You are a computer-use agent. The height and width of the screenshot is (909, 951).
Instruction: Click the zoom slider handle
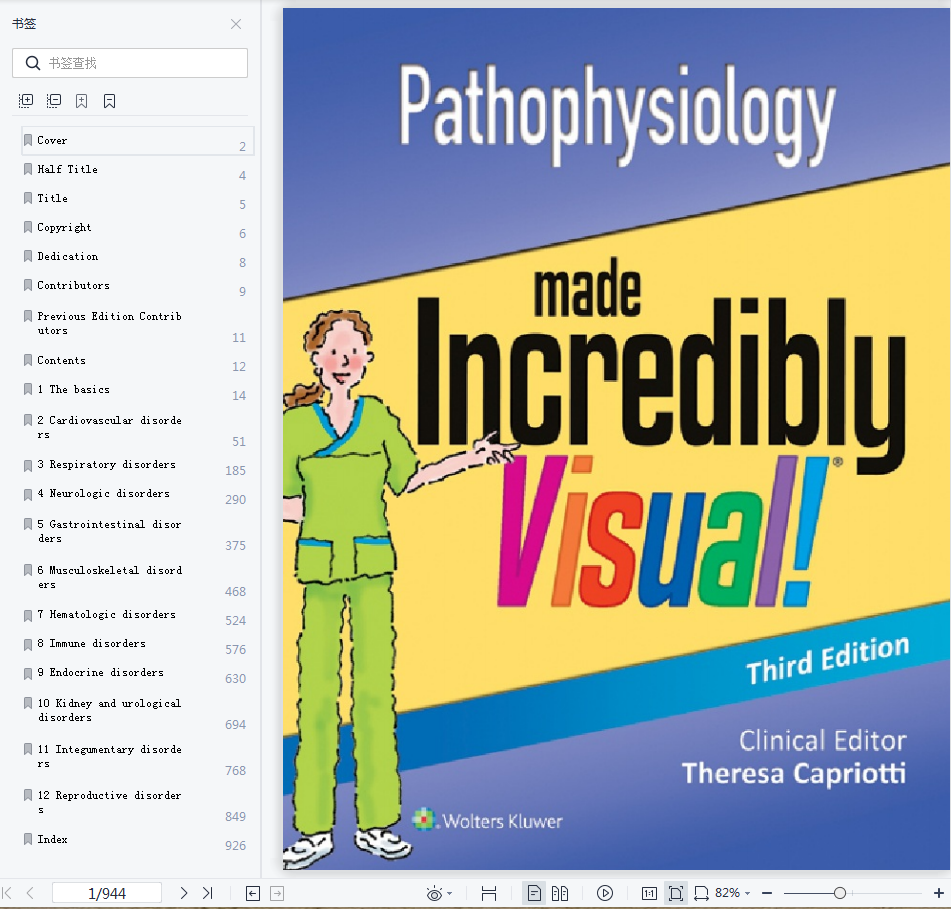[x=839, y=893]
